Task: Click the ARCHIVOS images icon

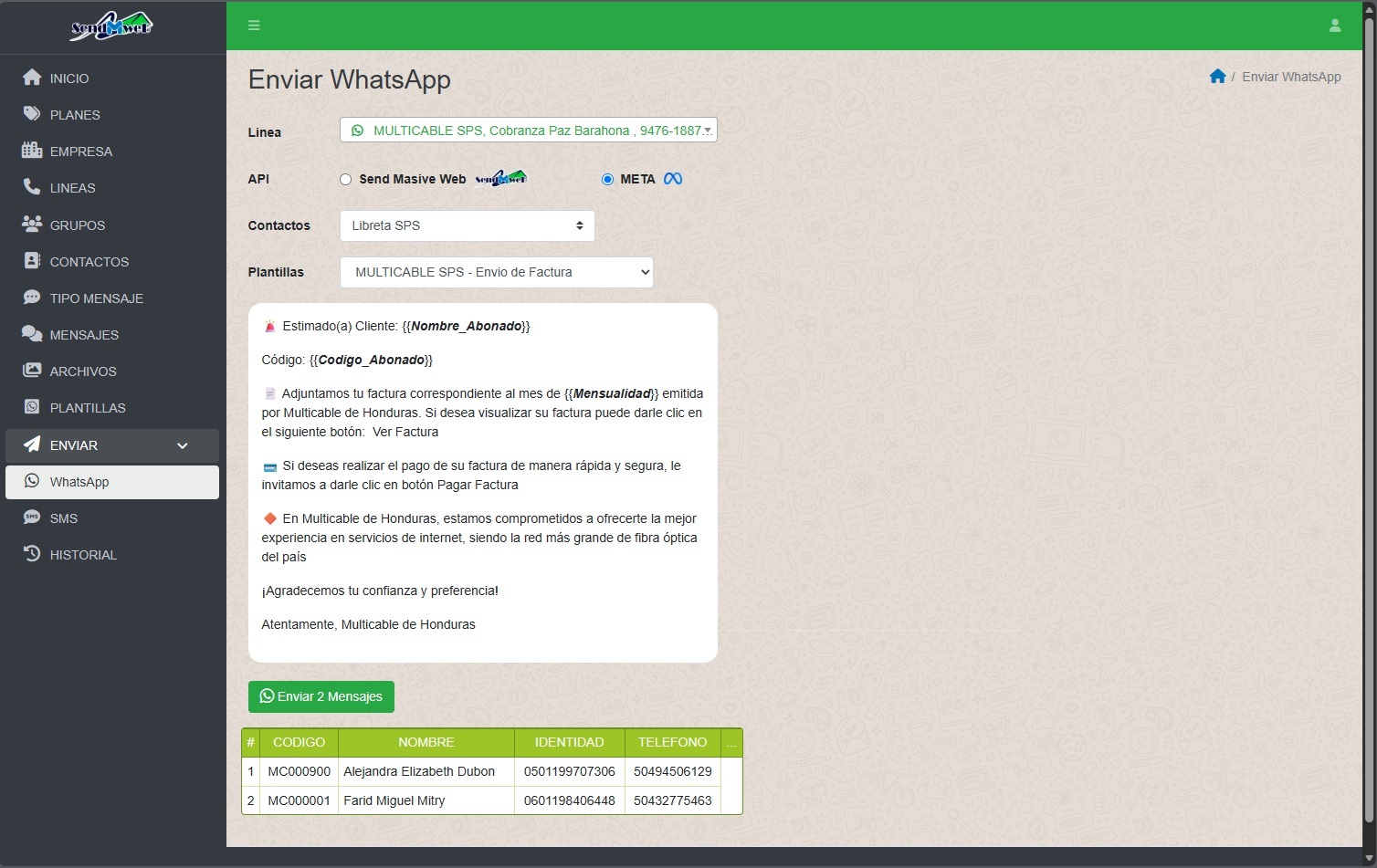Action: click(x=32, y=371)
